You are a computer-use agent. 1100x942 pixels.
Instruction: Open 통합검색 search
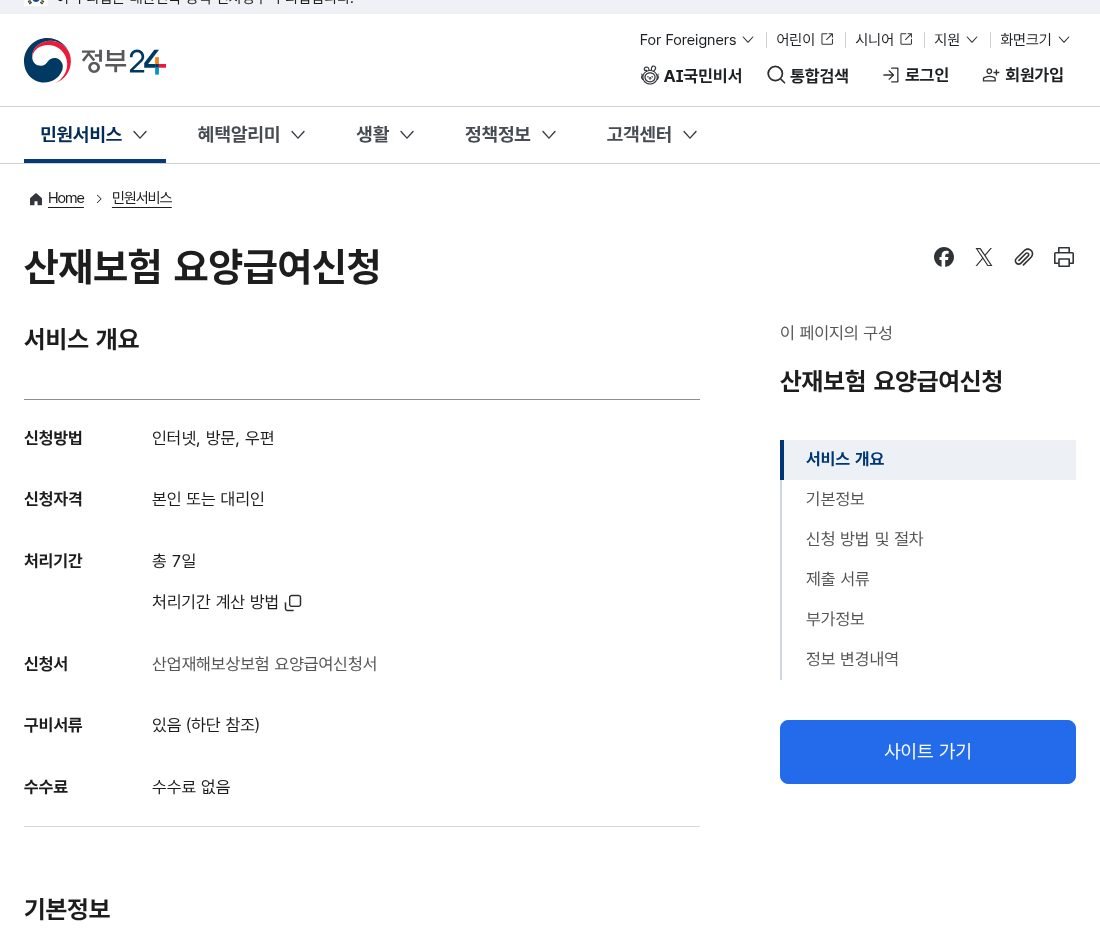(807, 75)
